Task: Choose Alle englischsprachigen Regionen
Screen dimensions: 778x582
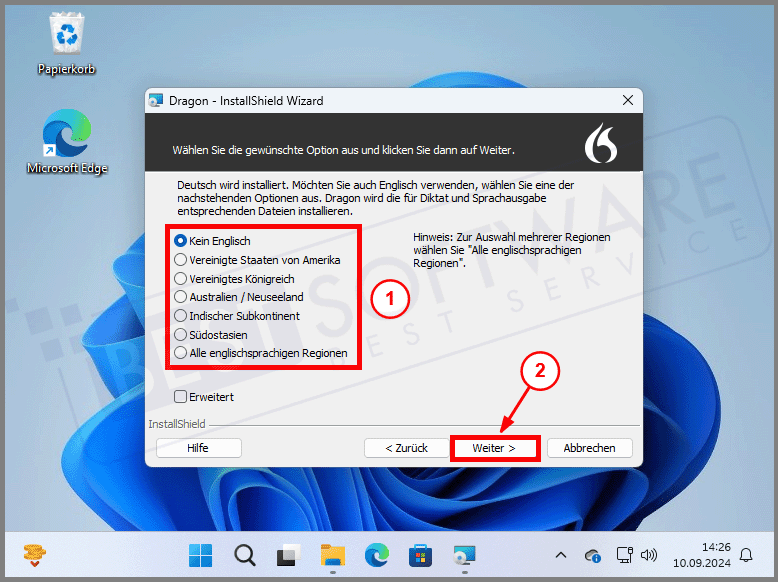Action: (260, 353)
